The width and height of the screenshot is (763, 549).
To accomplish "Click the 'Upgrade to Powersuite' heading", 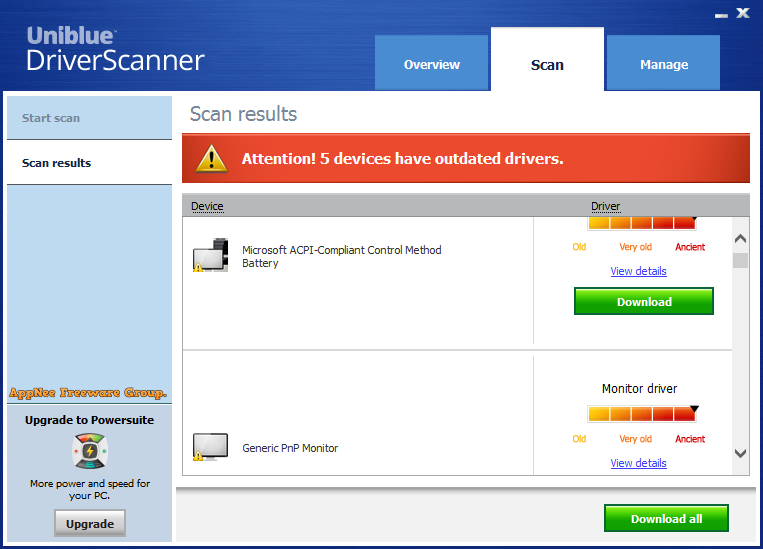I will pyautogui.click(x=90, y=420).
